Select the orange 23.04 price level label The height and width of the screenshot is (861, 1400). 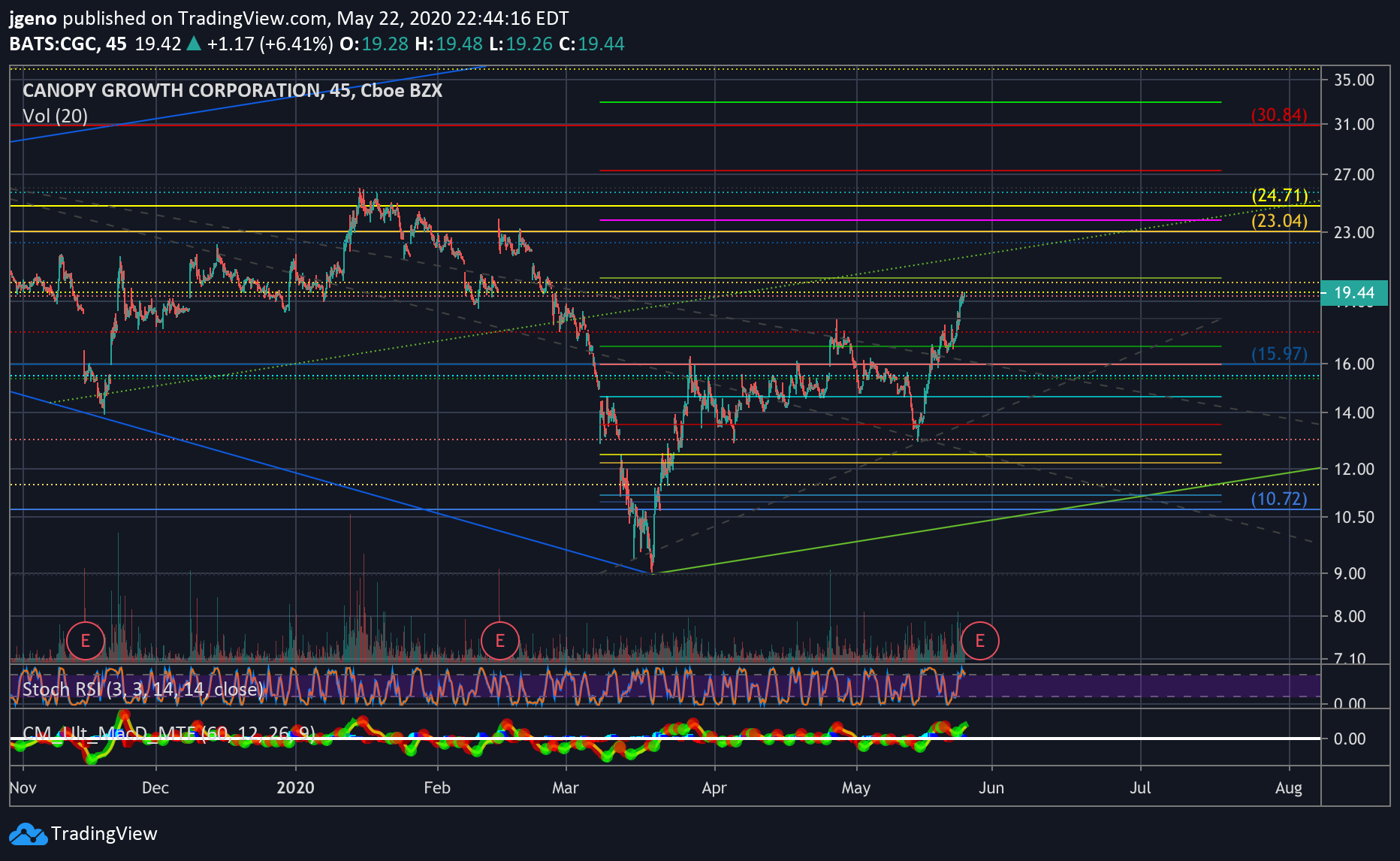(1279, 221)
